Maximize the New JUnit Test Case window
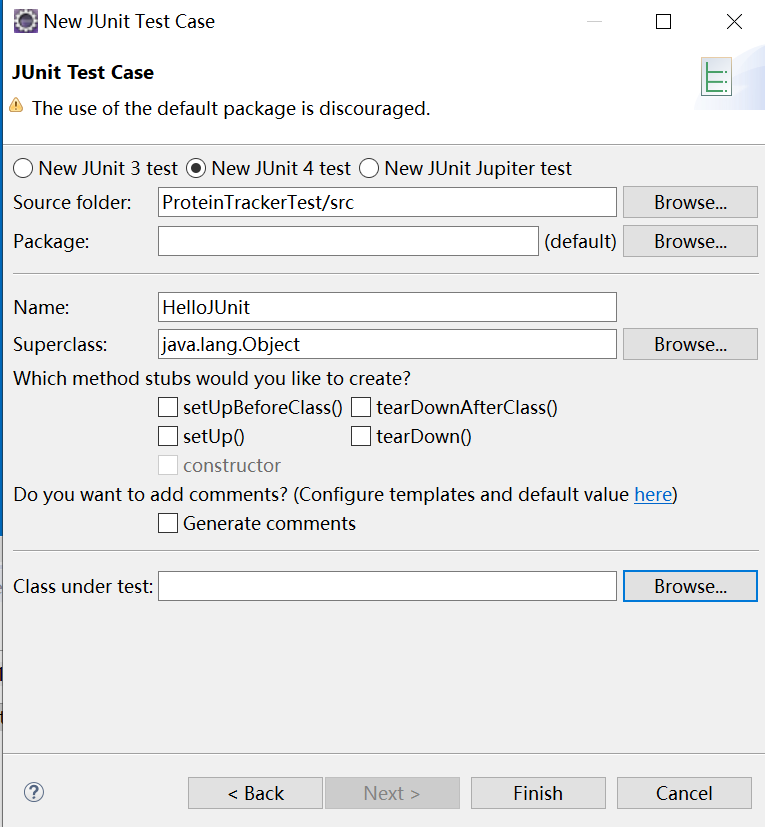 click(663, 21)
